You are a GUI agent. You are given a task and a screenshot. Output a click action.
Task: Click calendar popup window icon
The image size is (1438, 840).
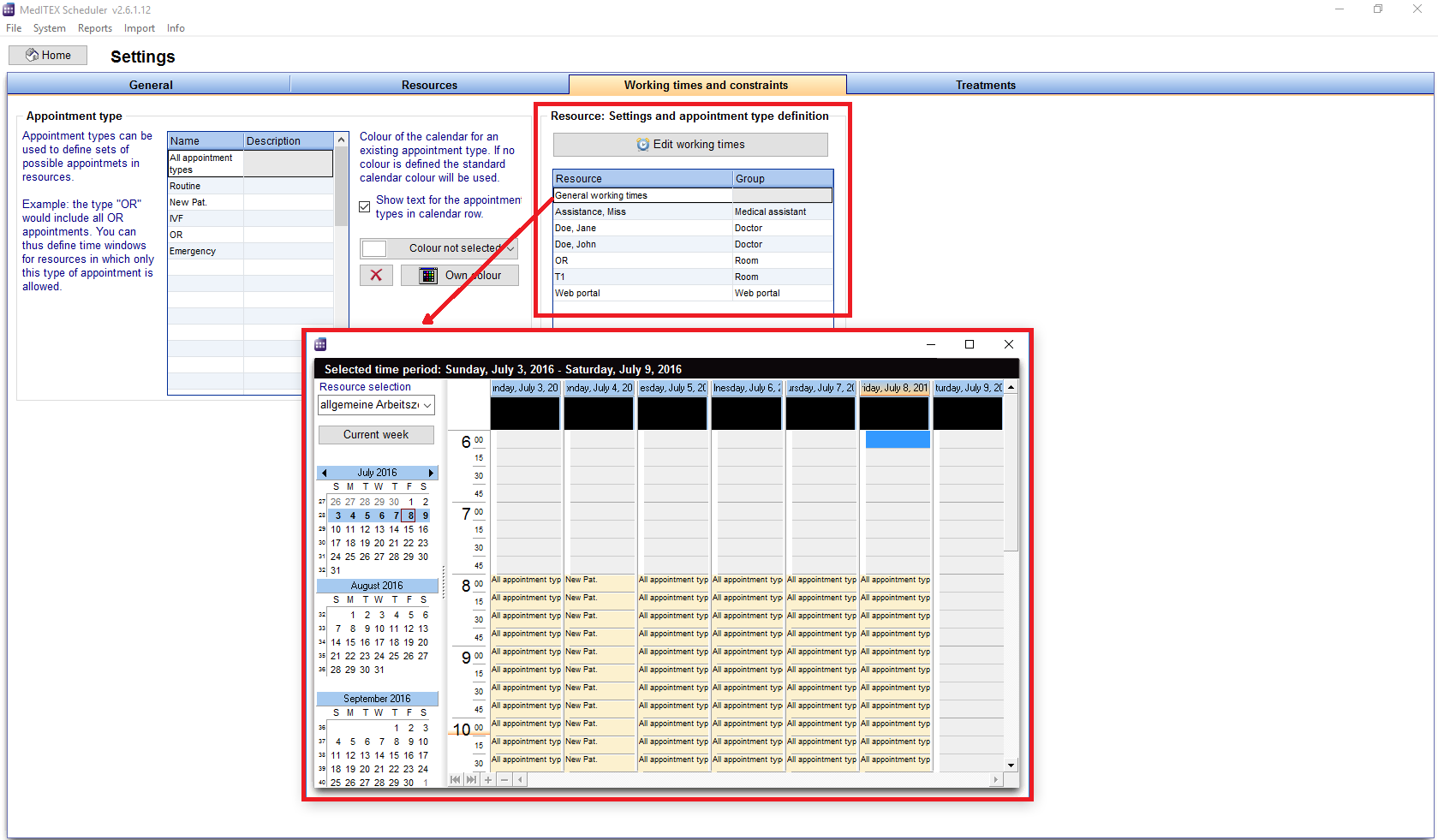coord(320,344)
